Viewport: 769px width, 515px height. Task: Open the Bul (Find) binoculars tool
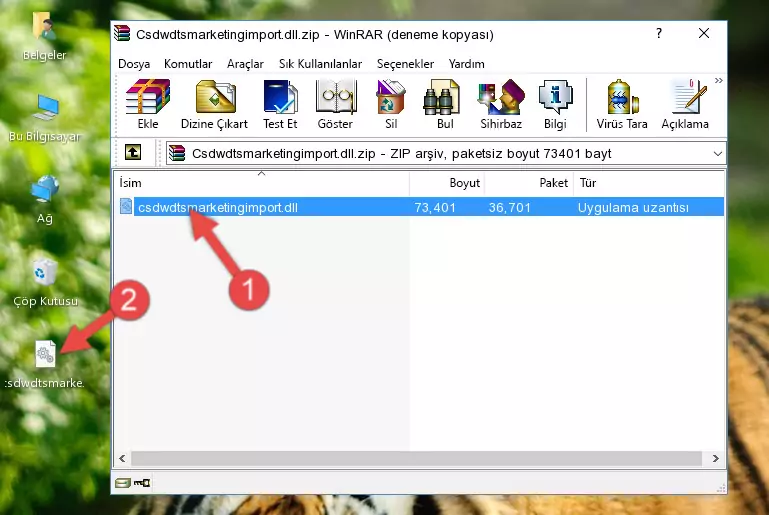point(445,104)
